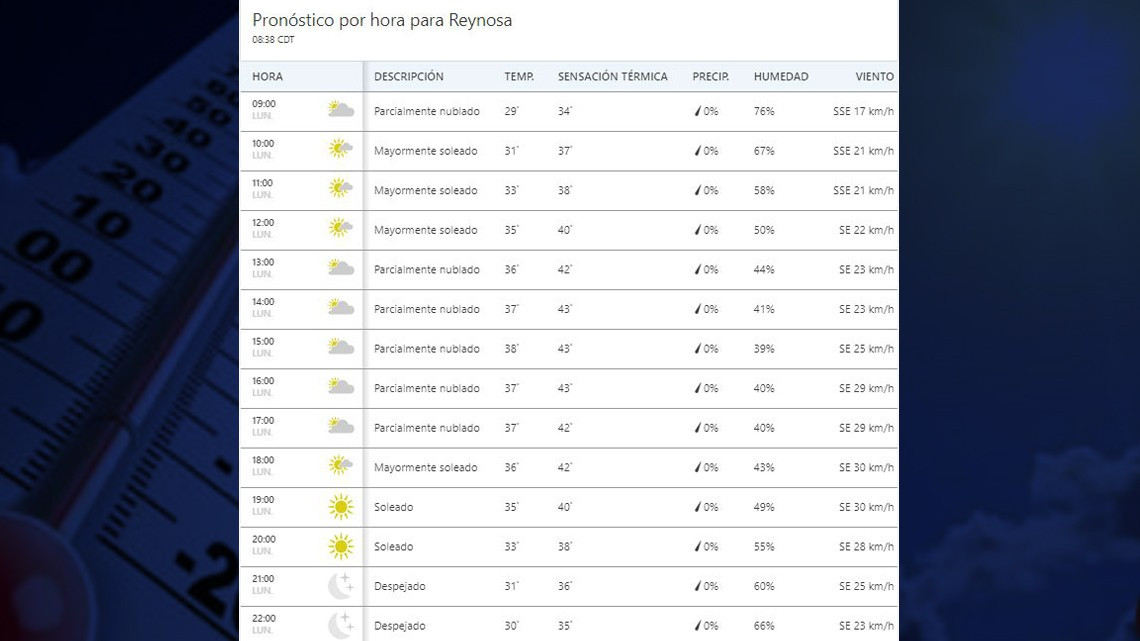Select the sunny icon for 20:00
This screenshot has height=641, width=1140.
[341, 546]
